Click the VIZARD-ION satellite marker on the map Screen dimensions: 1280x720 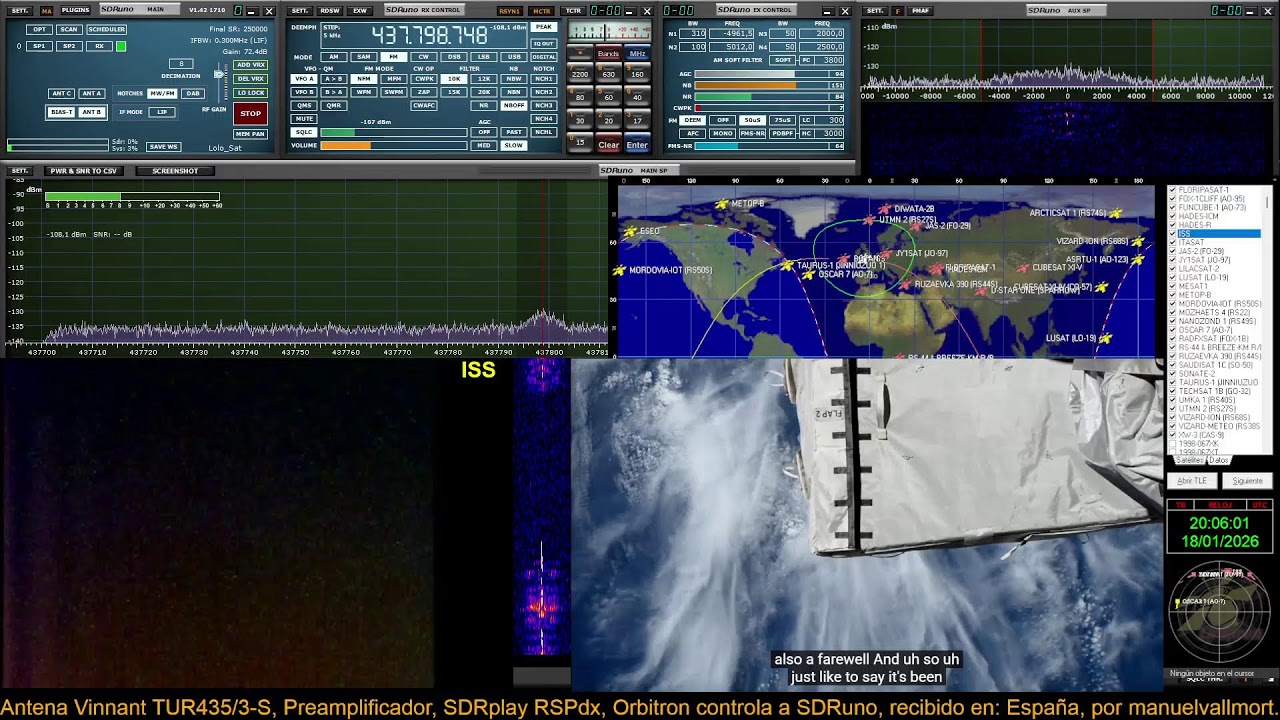tap(1137, 241)
